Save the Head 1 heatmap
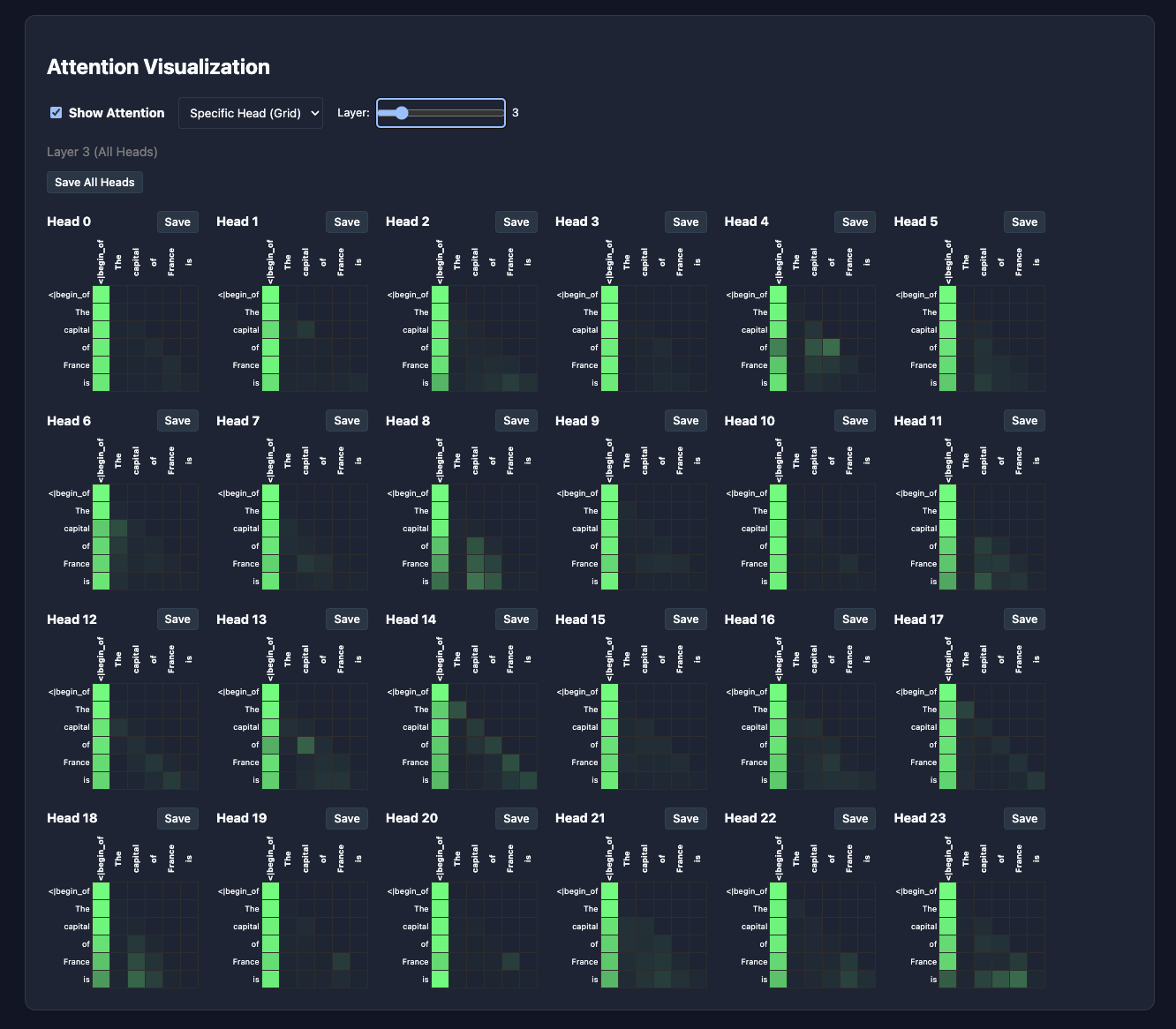Viewport: 1176px width, 1029px height. point(347,222)
